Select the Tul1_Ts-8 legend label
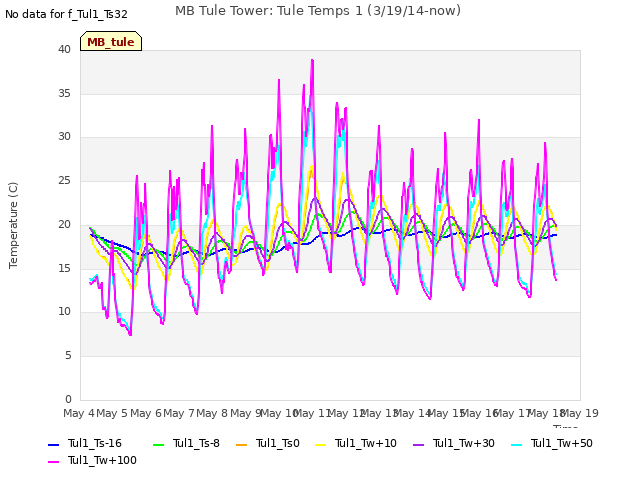This screenshot has width=640, height=480. pos(196,443)
